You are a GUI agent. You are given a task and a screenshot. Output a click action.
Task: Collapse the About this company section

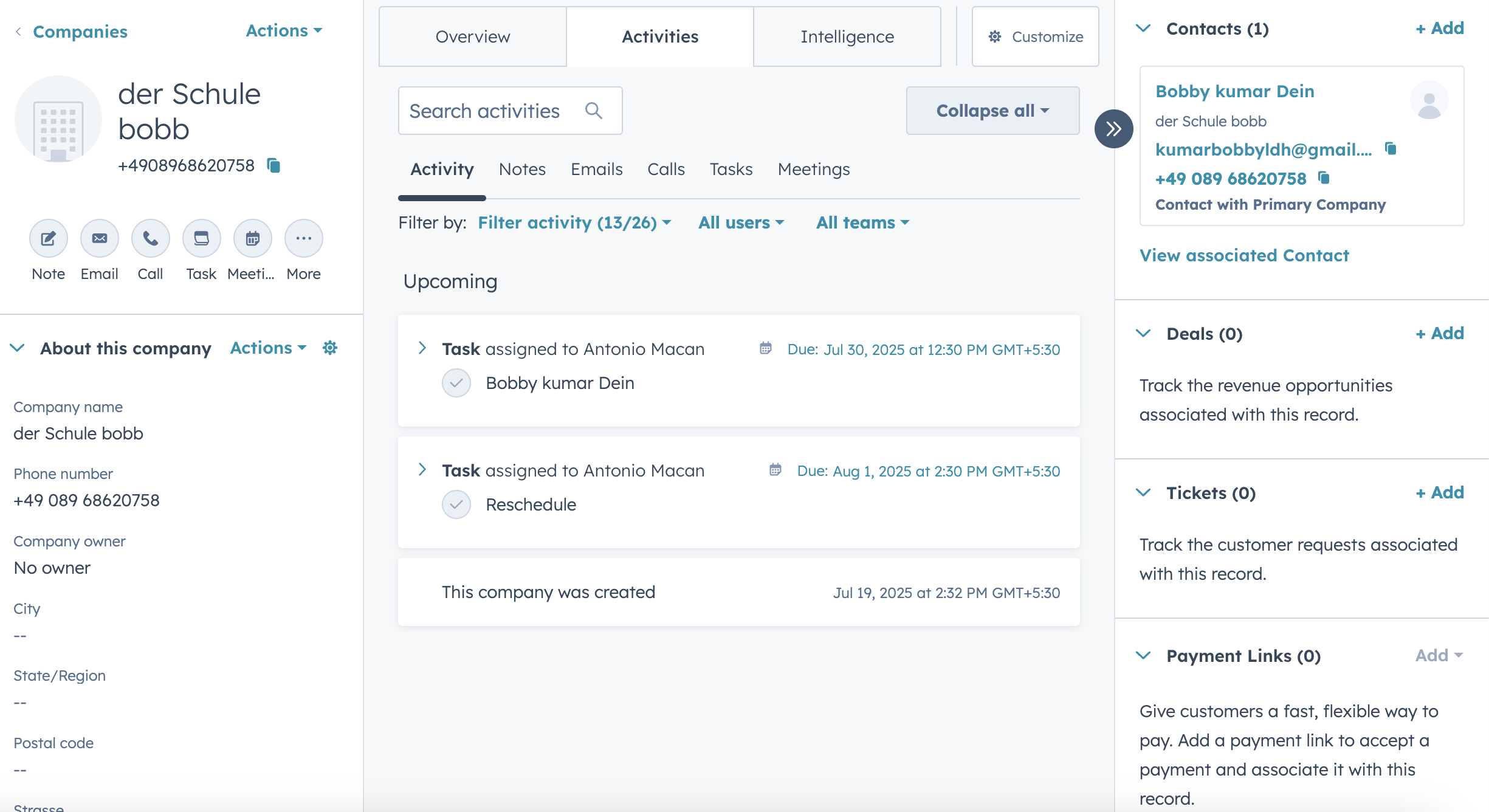(18, 348)
